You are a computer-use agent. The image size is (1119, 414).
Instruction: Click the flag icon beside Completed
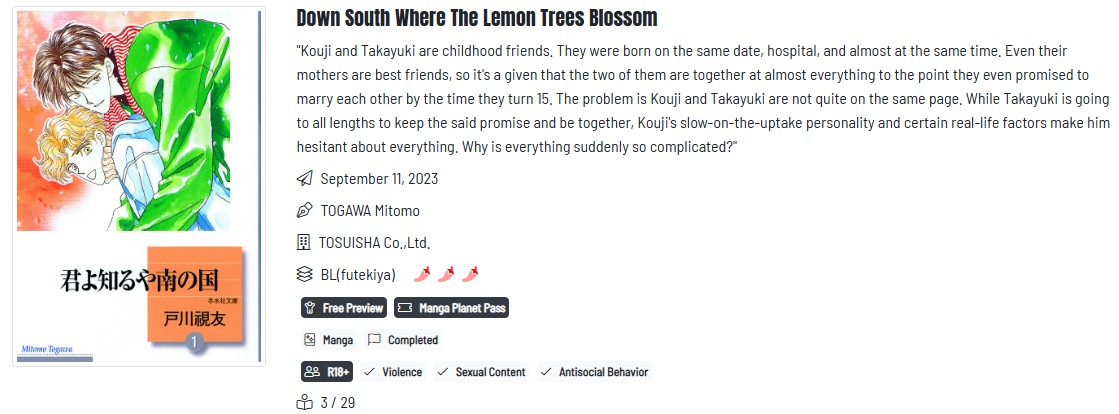coord(374,340)
